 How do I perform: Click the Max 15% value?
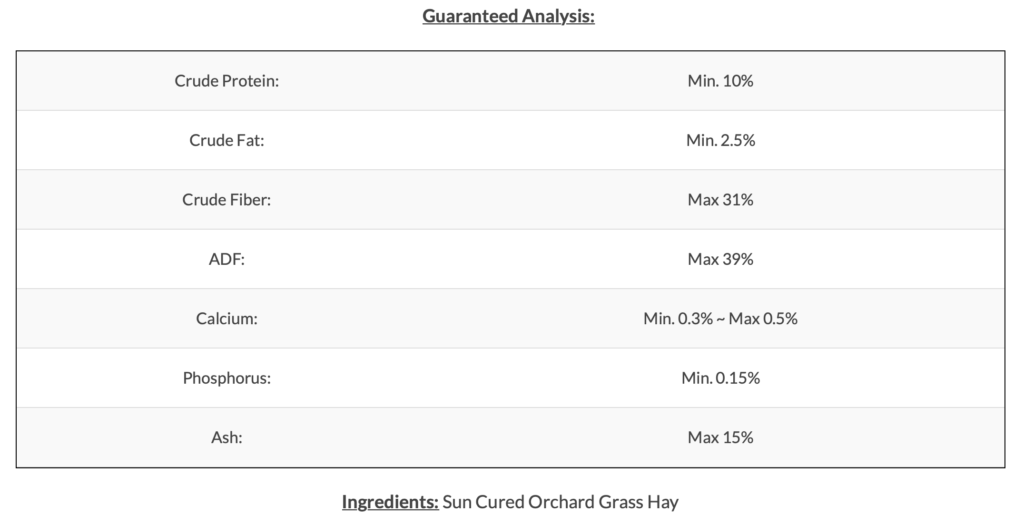click(720, 437)
